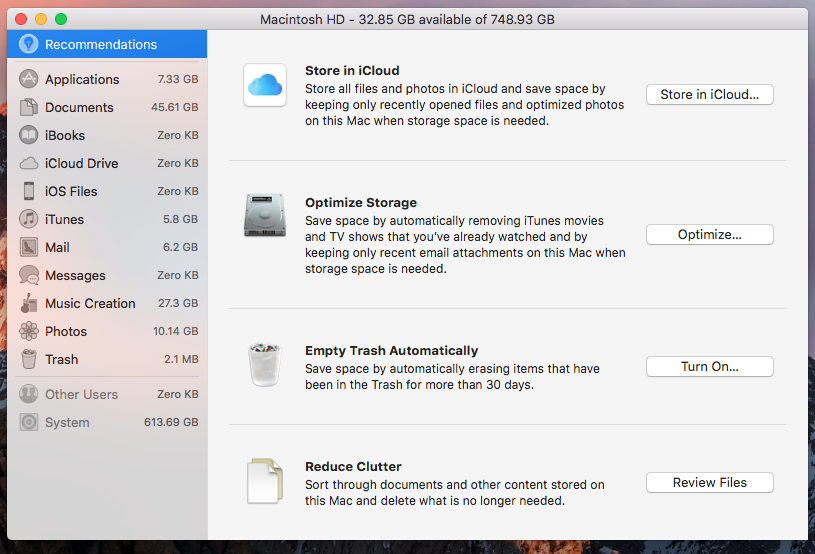Click the Music Creation guitar icon

(x=29, y=303)
